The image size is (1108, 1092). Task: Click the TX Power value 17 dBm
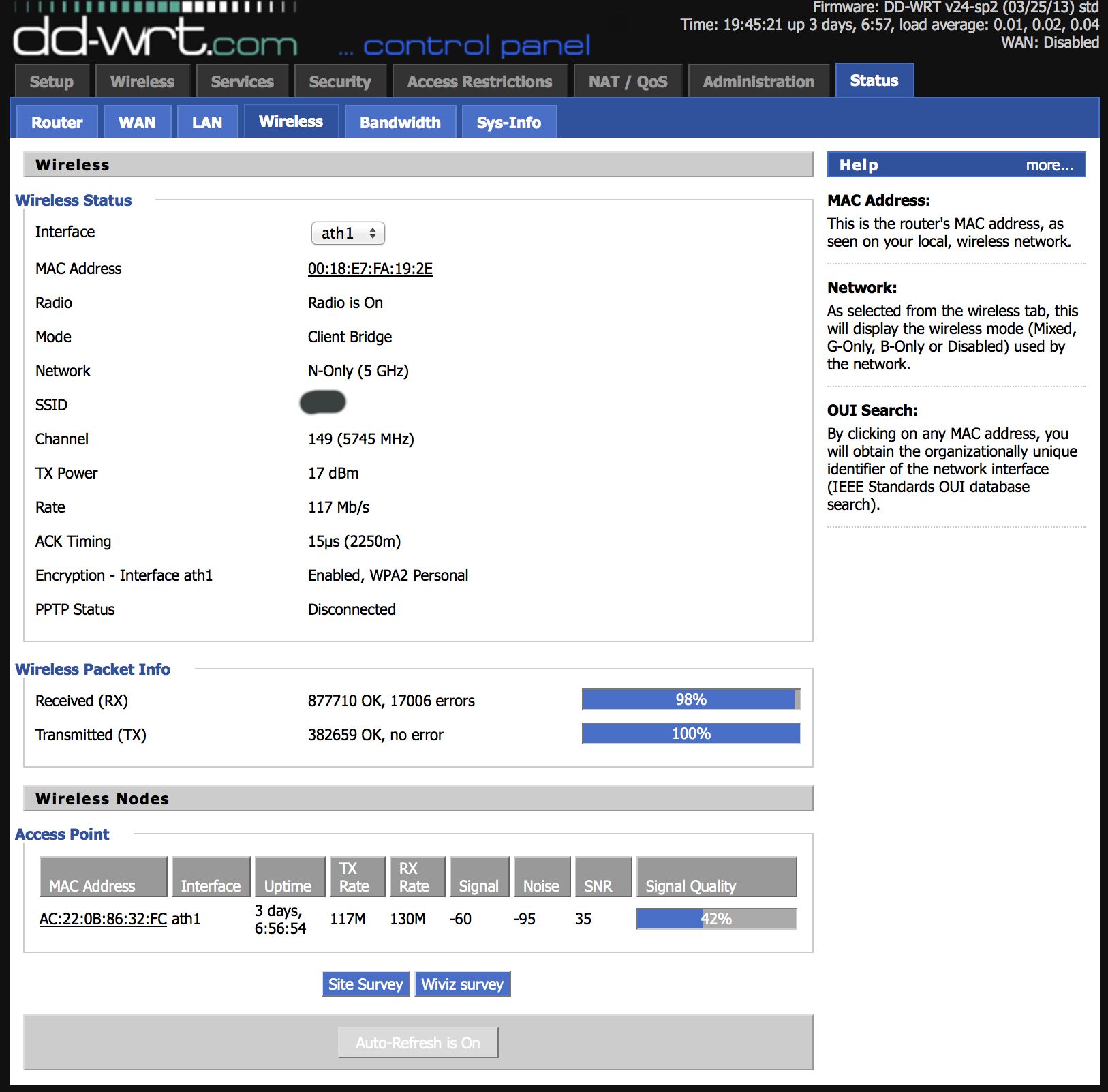pos(333,473)
